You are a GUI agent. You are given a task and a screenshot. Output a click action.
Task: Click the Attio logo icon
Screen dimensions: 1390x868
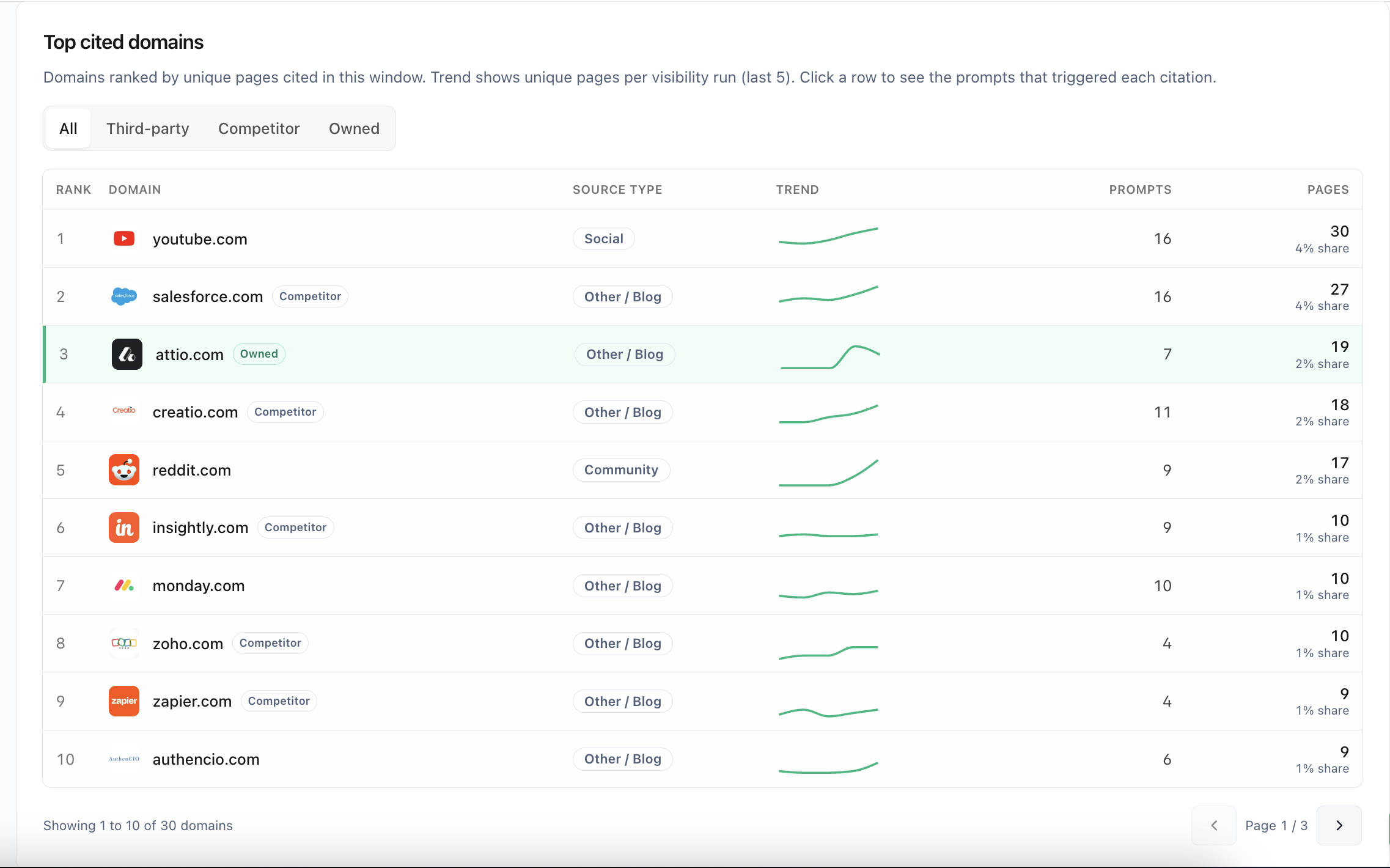coord(127,355)
